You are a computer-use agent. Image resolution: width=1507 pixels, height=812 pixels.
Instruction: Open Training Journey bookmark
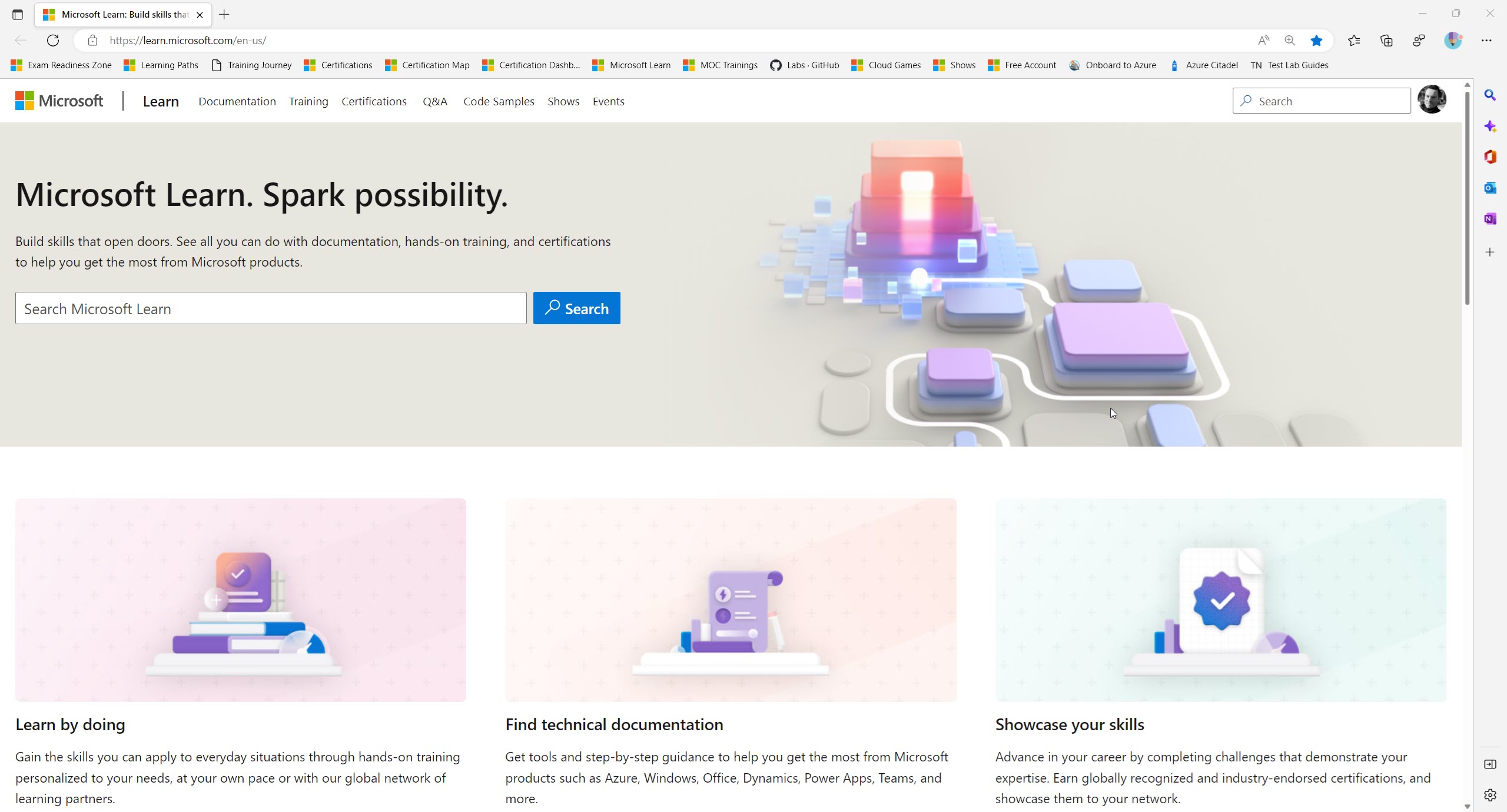click(x=251, y=65)
